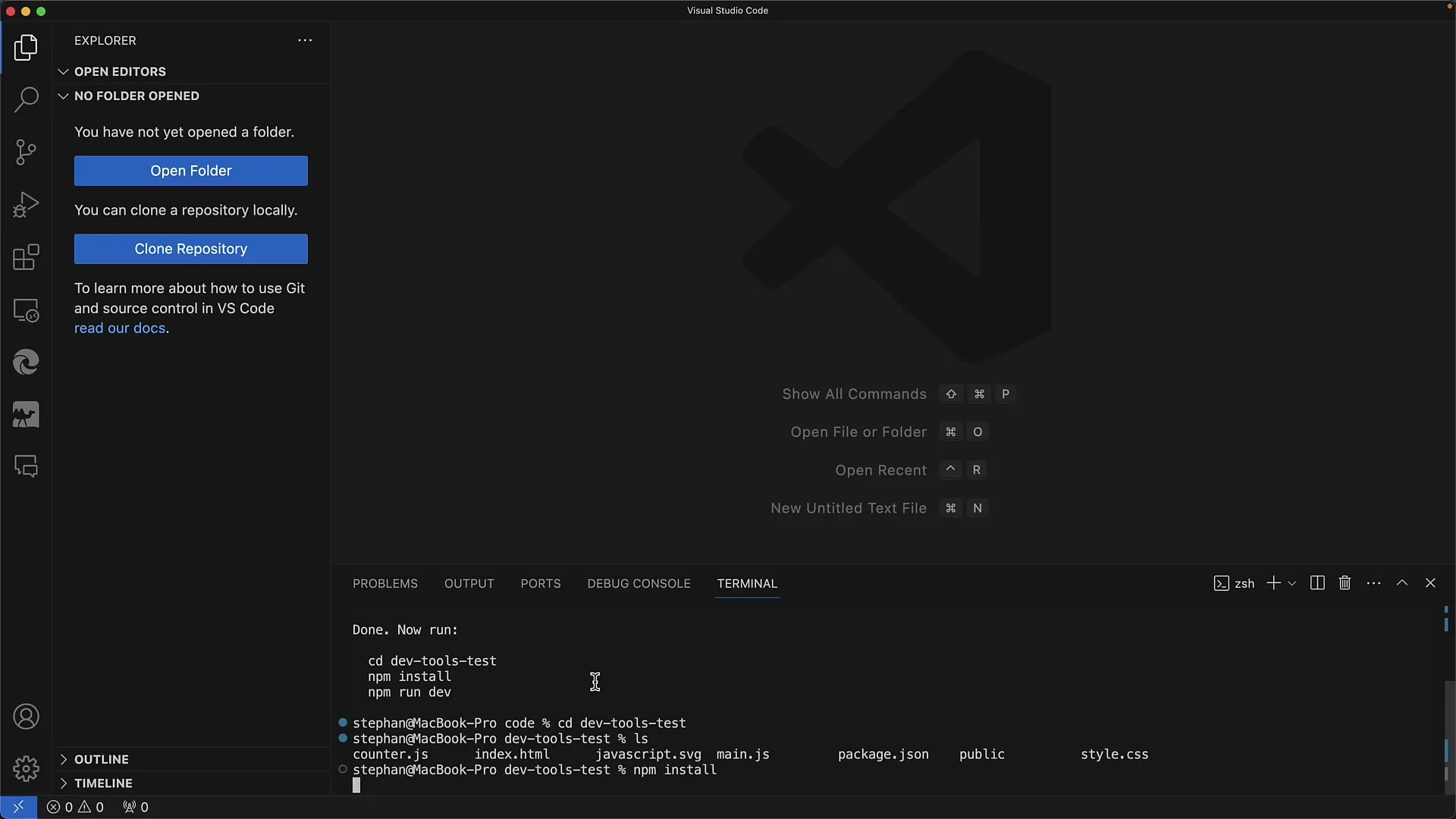Image resolution: width=1456 pixels, height=819 pixels.
Task: Switch to the Output tab
Action: (x=469, y=583)
